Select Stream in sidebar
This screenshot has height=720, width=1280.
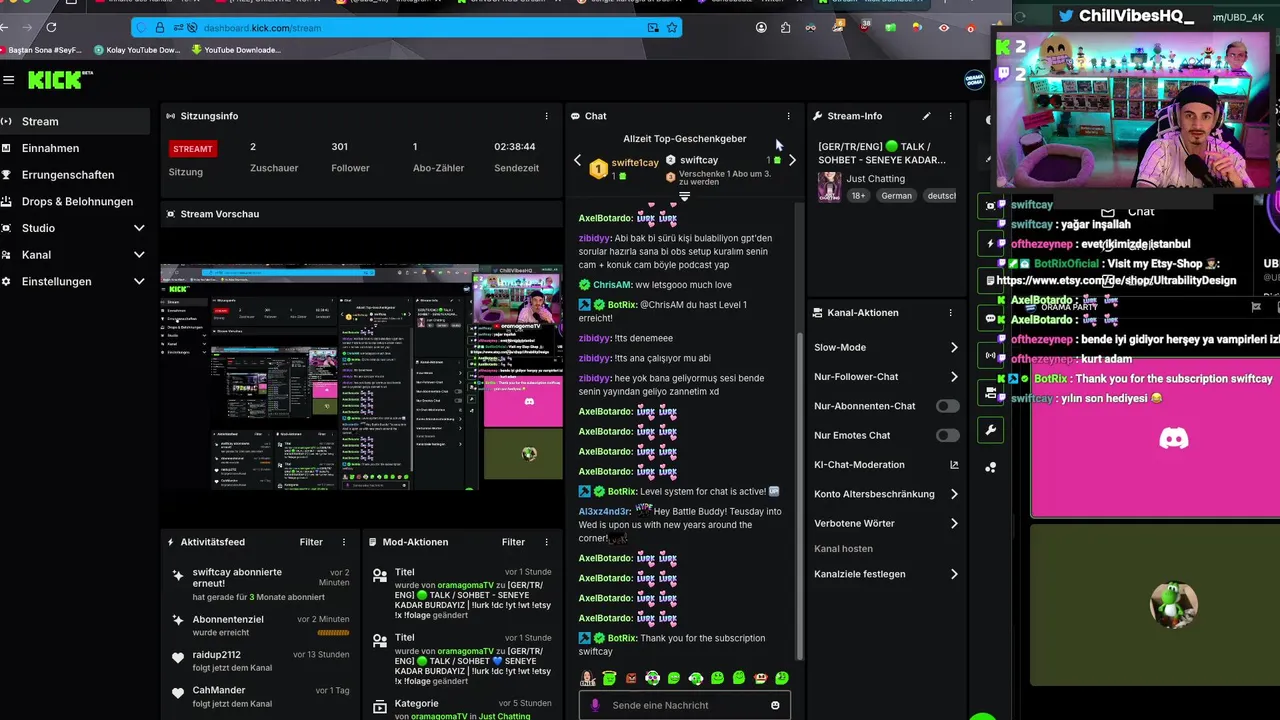click(75, 121)
